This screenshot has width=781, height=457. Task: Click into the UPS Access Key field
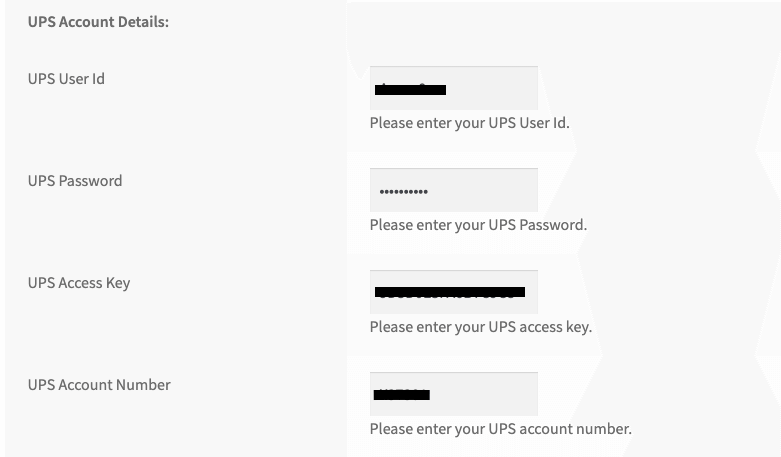[453, 292]
